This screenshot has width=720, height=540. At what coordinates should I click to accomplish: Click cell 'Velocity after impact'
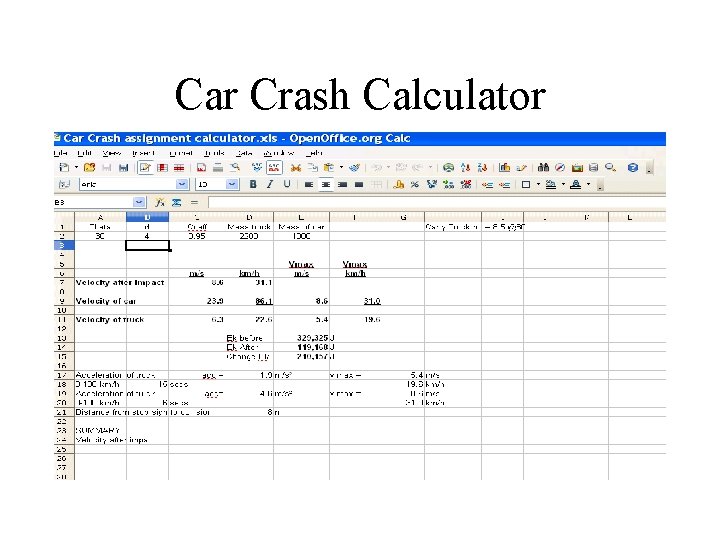(x=120, y=282)
